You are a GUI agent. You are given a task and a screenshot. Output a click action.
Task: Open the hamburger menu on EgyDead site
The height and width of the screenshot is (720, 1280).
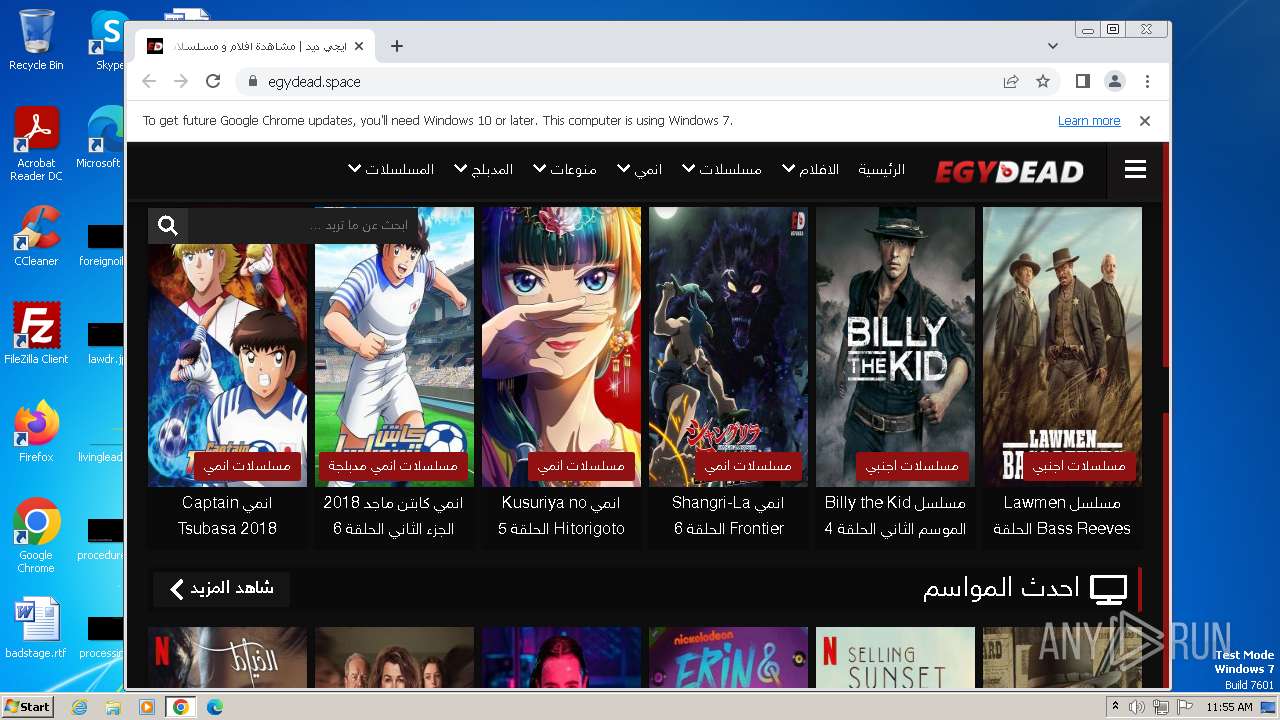click(x=1135, y=170)
